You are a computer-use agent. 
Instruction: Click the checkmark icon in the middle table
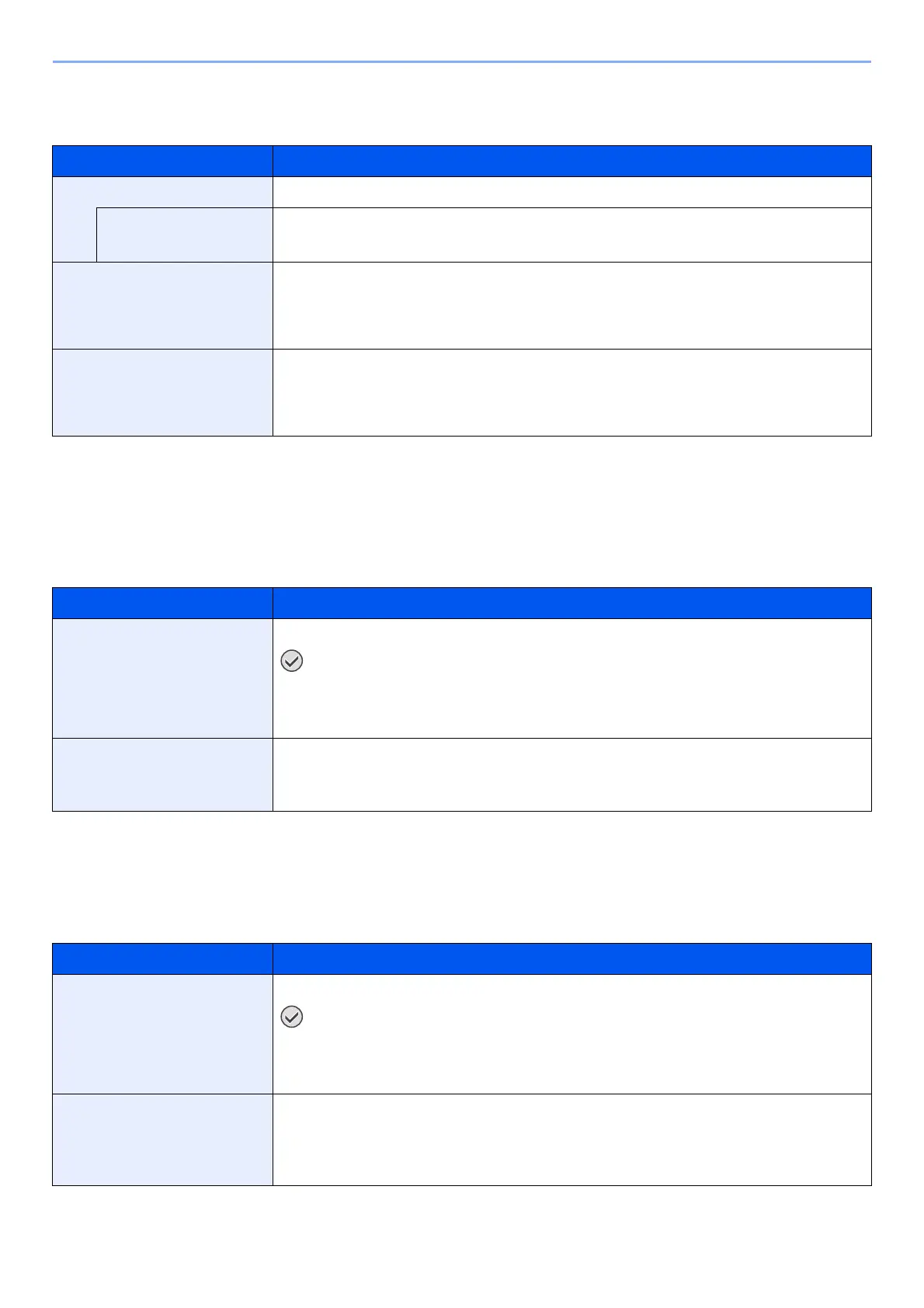pos(291,661)
